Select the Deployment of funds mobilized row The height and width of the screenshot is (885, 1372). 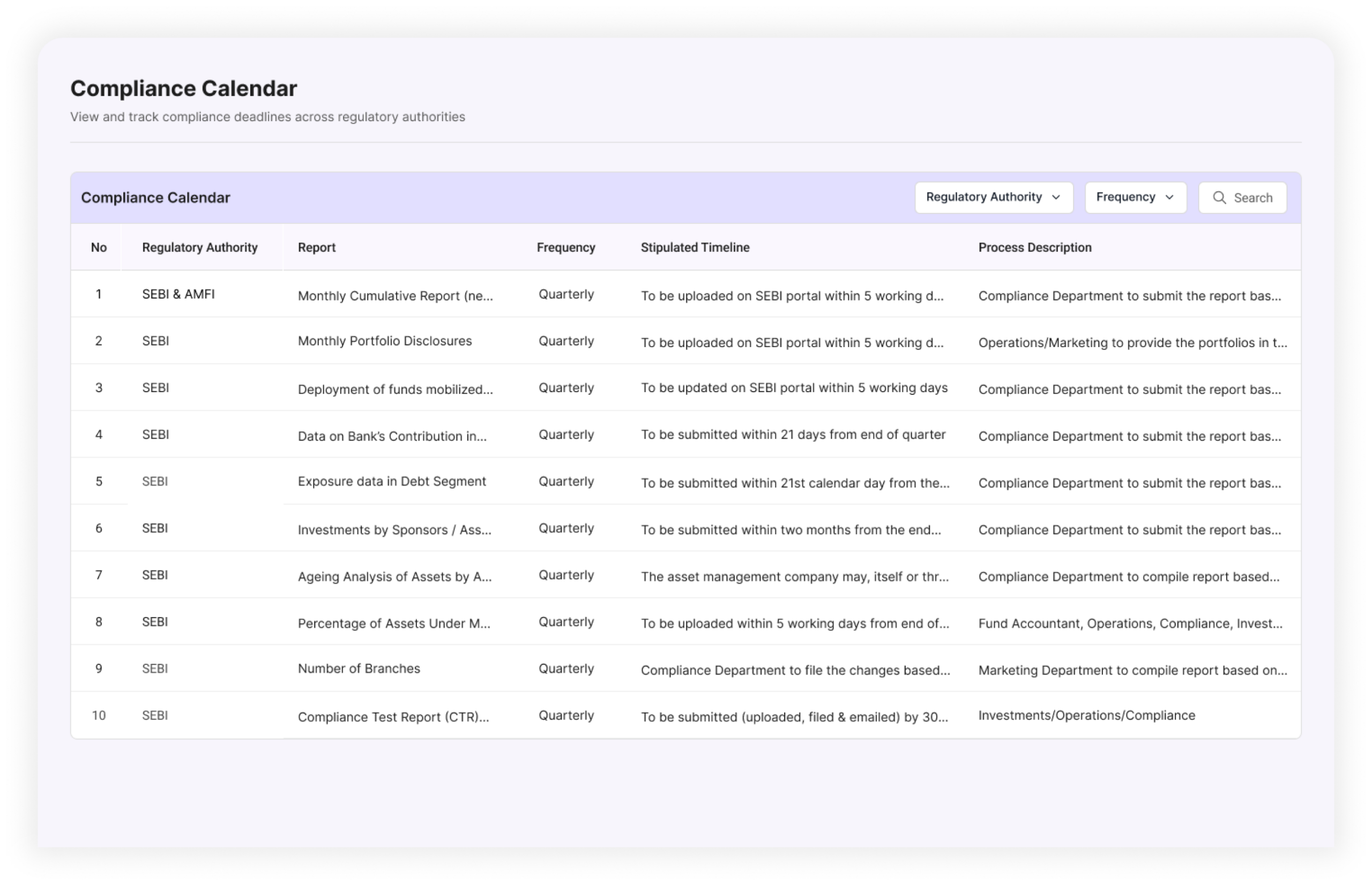396,389
